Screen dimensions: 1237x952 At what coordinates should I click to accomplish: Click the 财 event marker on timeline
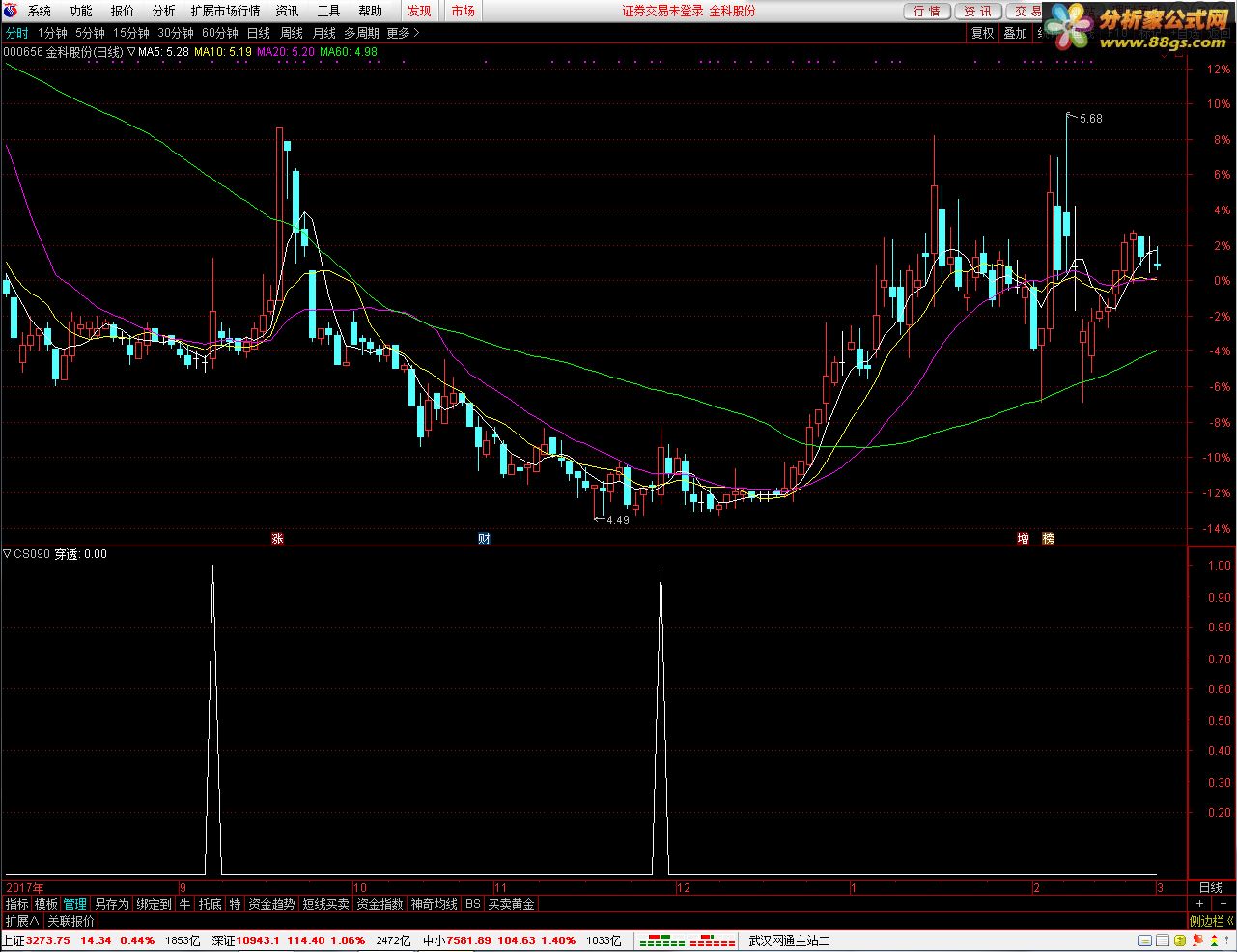[x=484, y=539]
